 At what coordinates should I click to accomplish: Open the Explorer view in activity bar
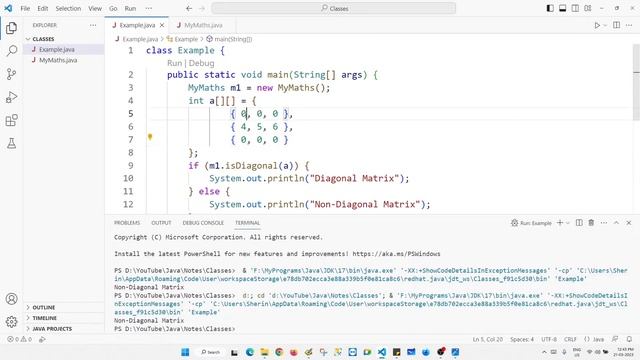(x=11, y=28)
